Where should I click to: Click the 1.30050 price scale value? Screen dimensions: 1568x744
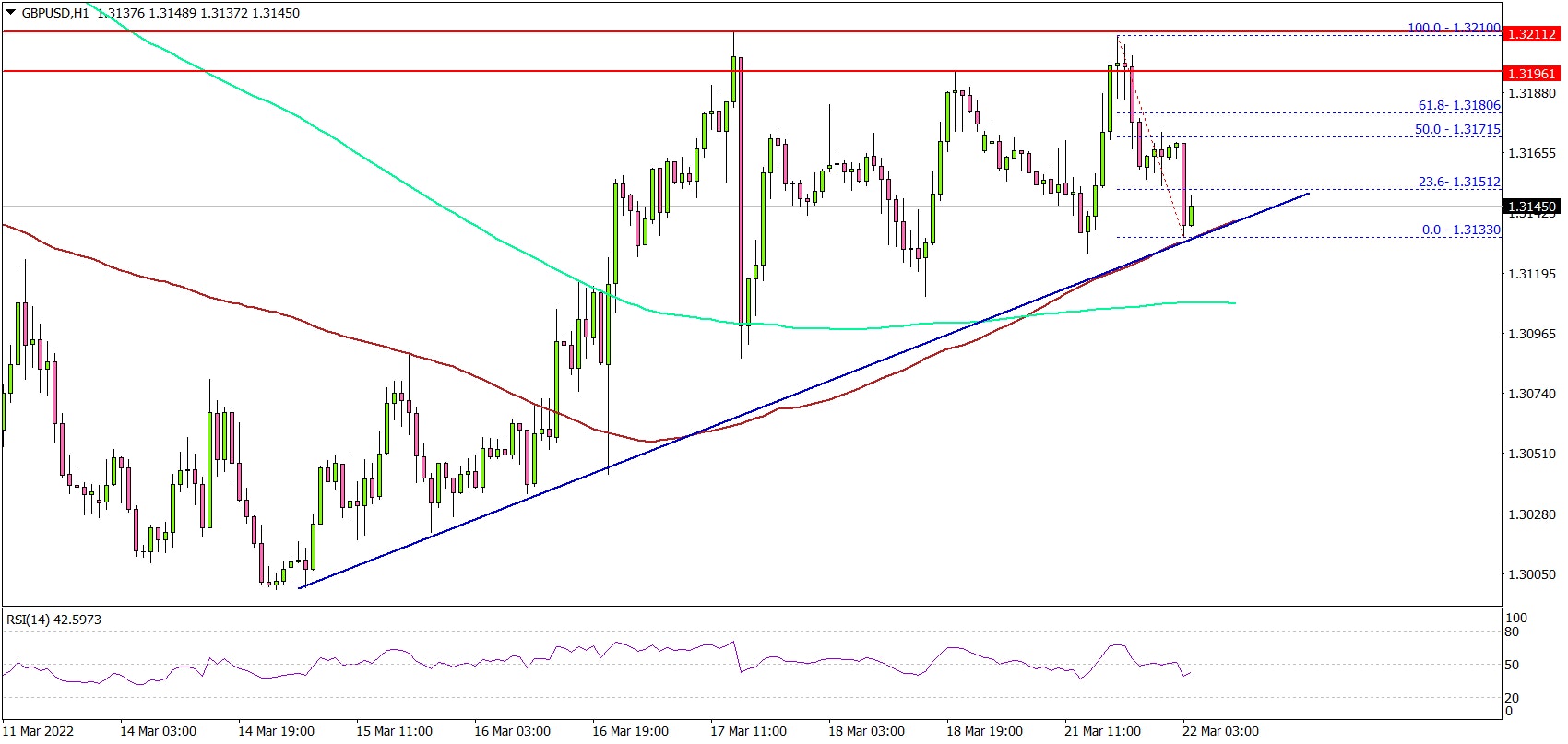[1530, 574]
